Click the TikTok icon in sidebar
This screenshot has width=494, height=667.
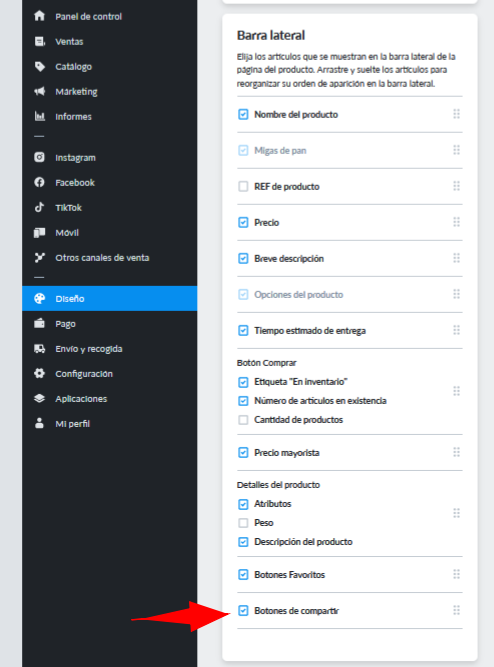click(40, 207)
